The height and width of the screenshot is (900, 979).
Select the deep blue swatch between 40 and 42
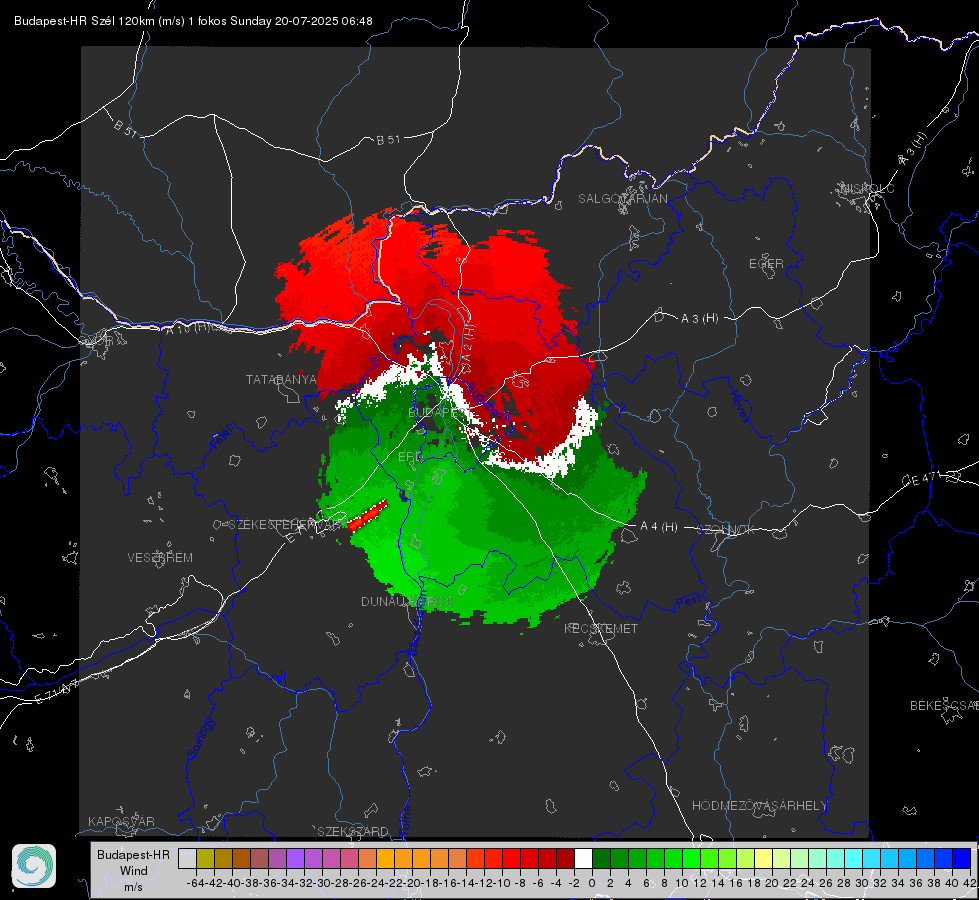click(x=962, y=858)
